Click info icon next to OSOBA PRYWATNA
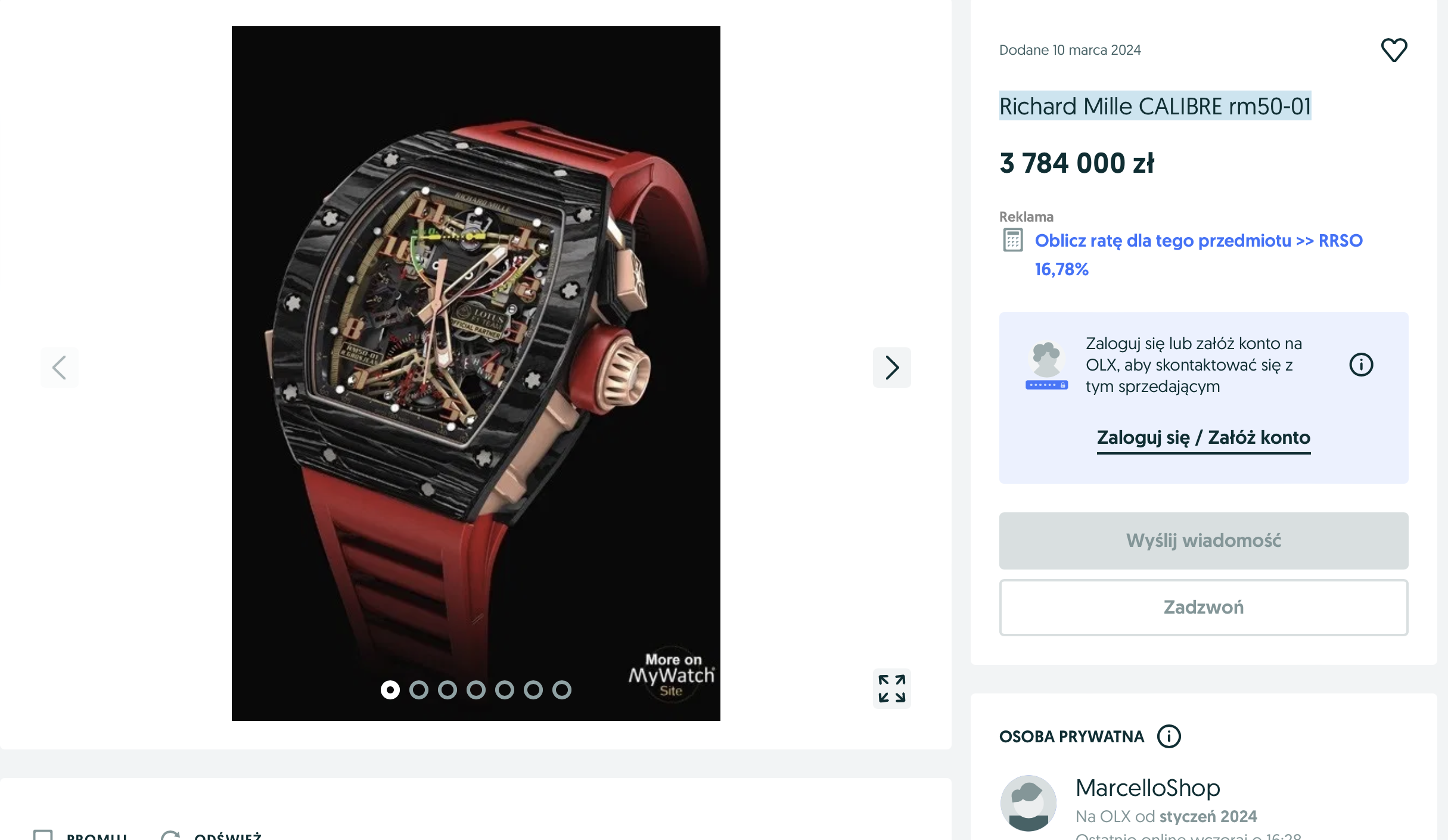1448x840 pixels. (x=1169, y=736)
